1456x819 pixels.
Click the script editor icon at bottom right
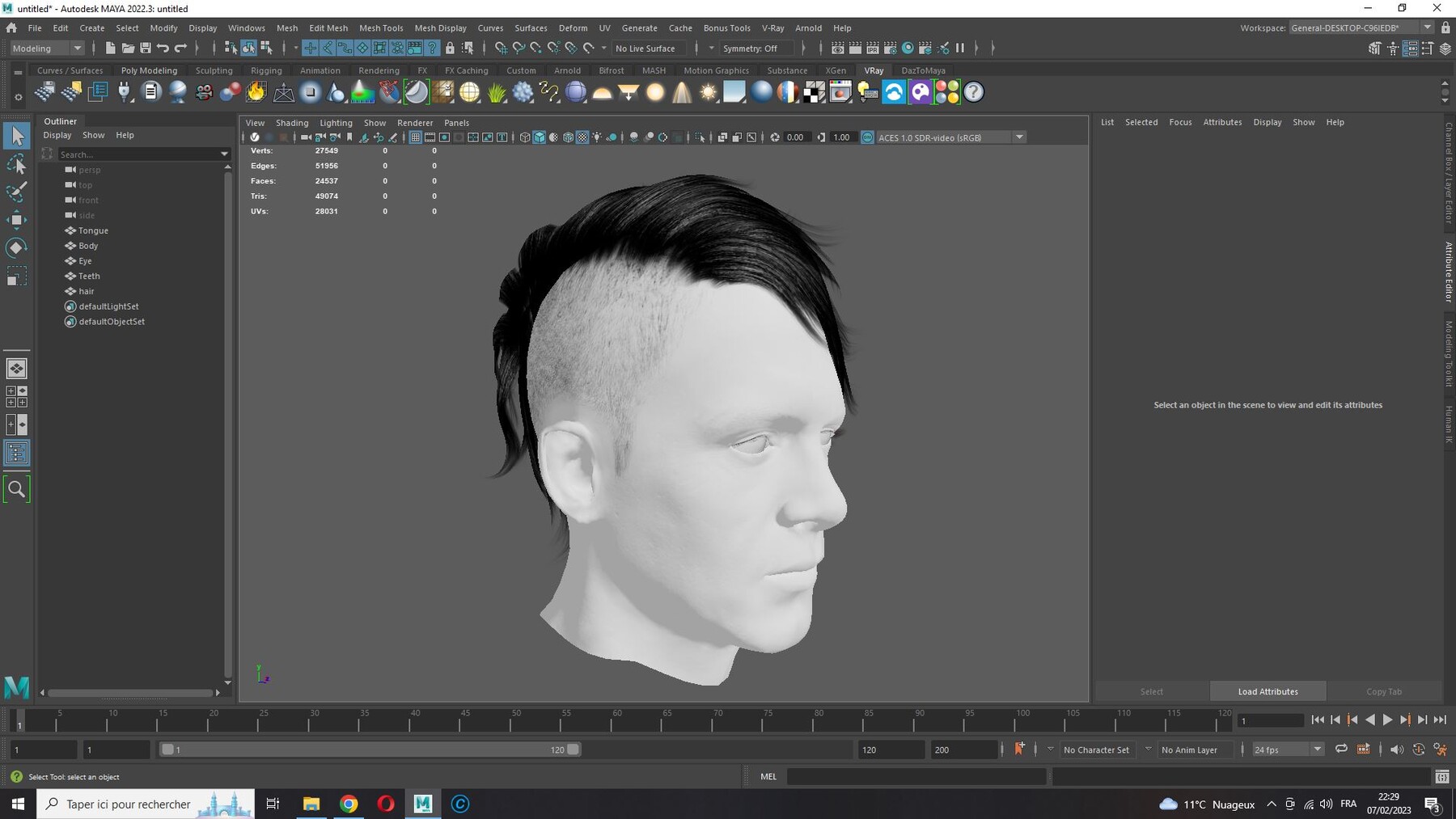[1441, 777]
